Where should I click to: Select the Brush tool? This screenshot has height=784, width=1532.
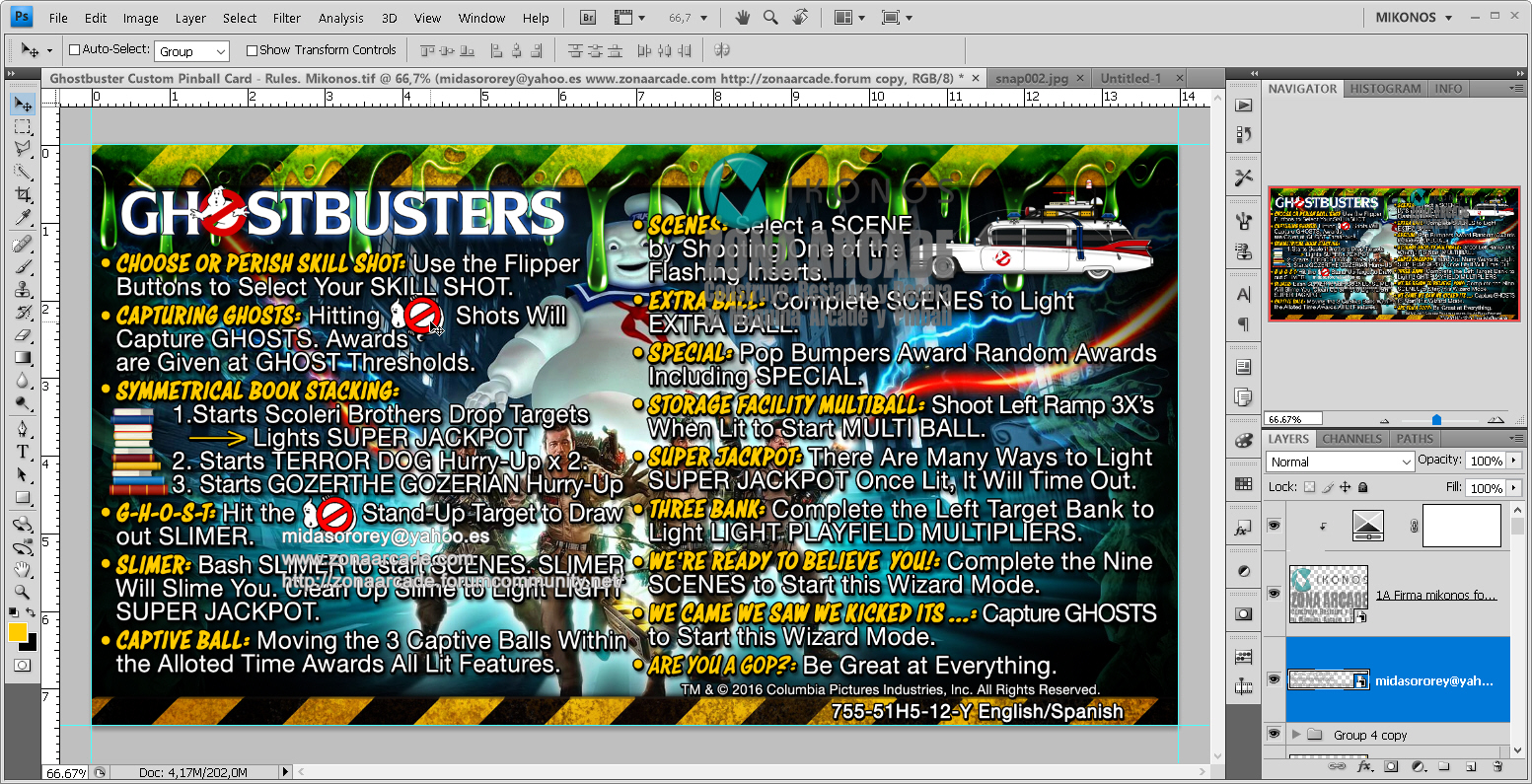pos(23,267)
